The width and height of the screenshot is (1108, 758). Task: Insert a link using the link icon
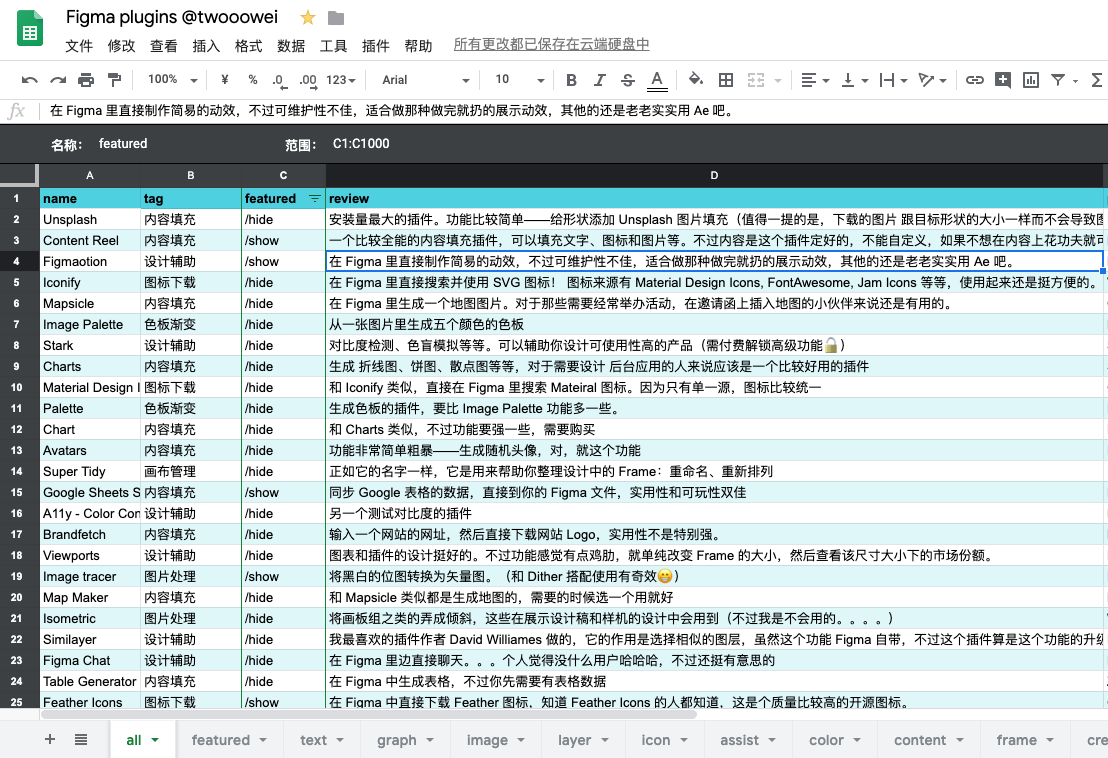pos(974,80)
